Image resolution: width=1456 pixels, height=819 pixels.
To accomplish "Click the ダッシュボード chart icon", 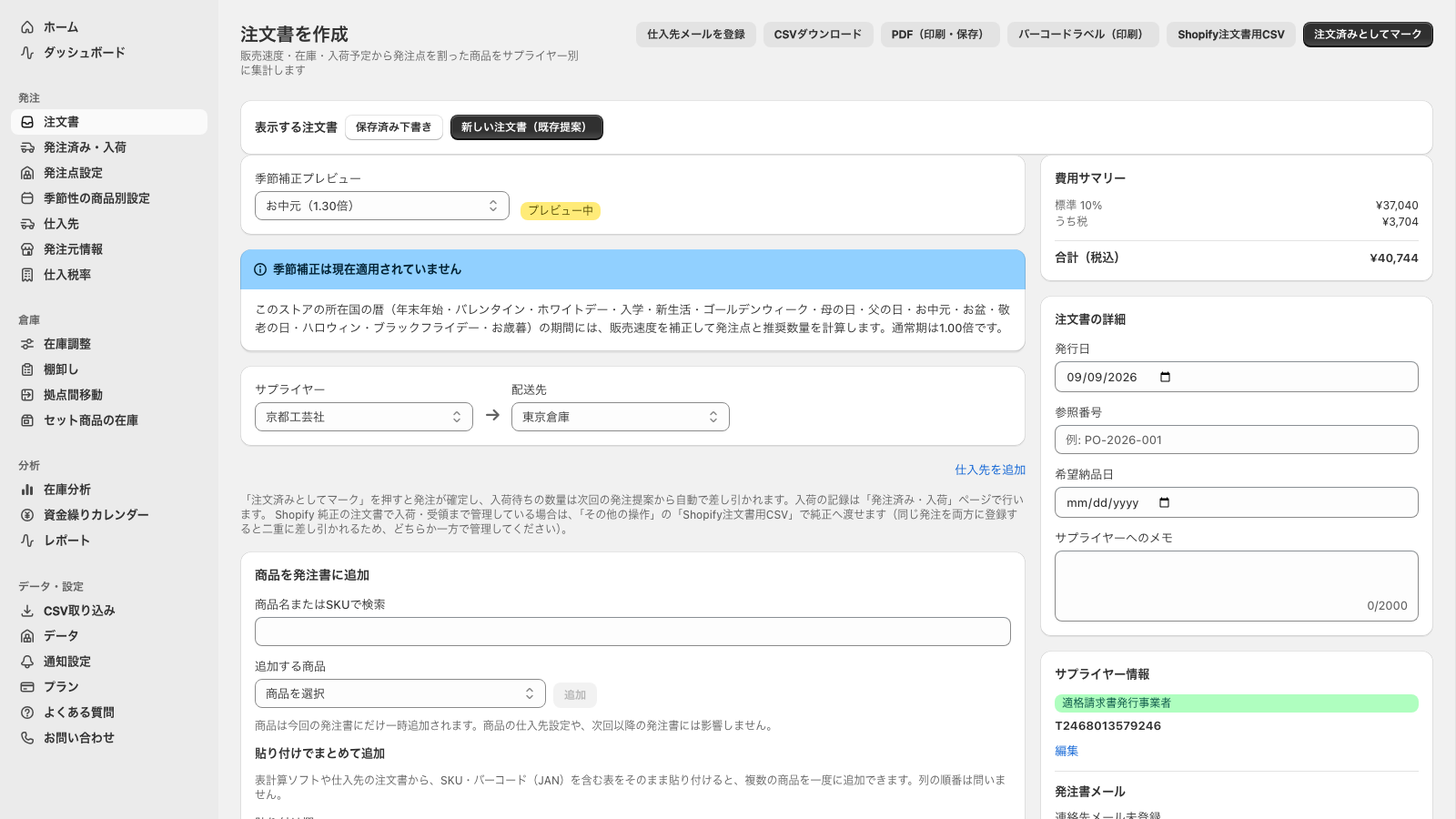I will [x=27, y=53].
